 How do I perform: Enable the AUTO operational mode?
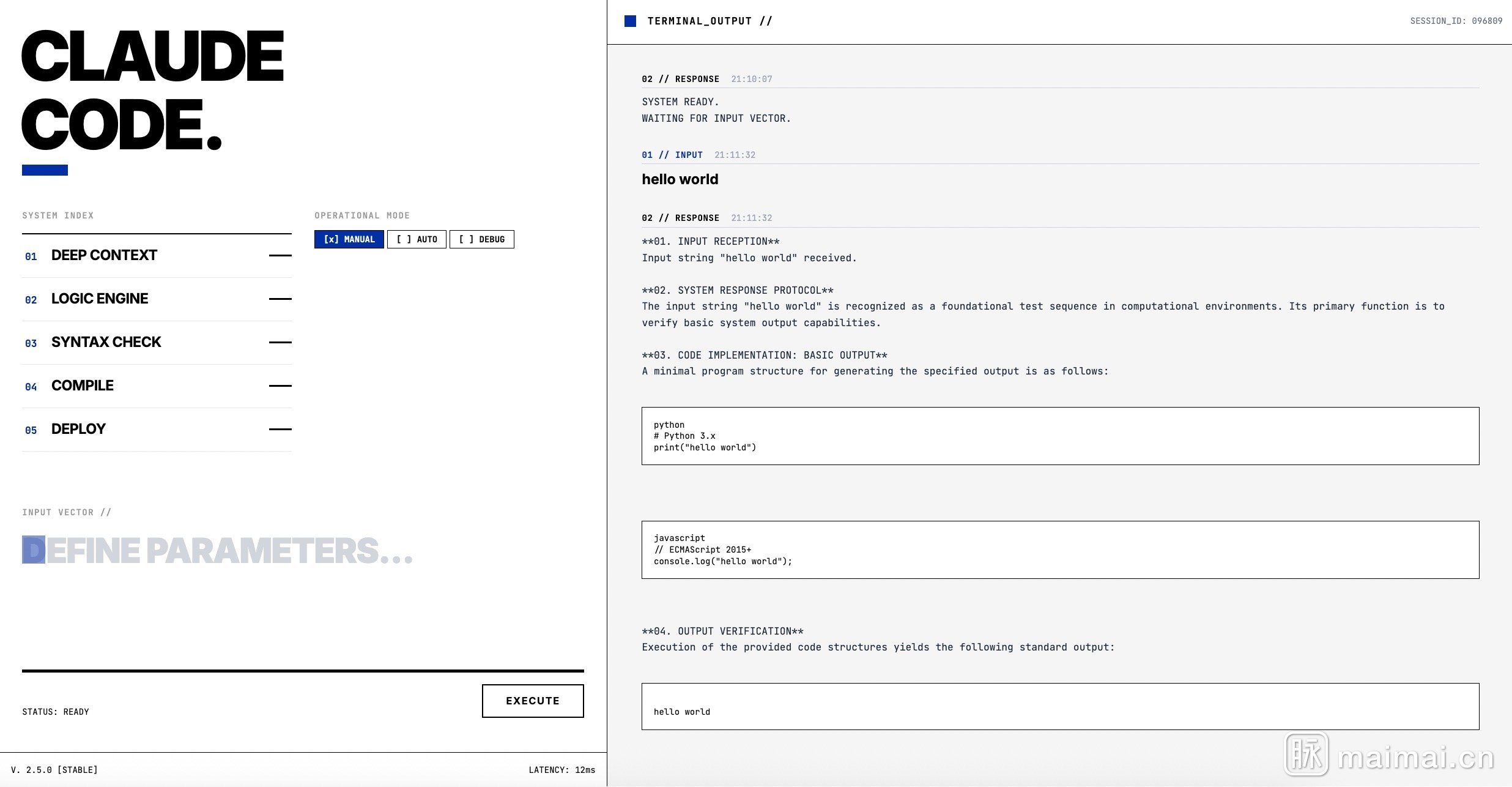tap(417, 239)
